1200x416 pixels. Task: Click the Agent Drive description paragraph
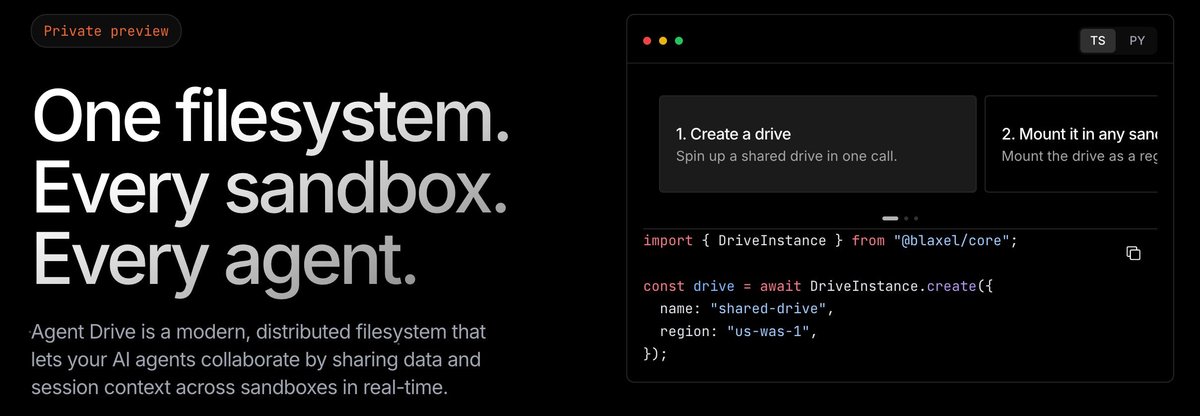pos(259,359)
